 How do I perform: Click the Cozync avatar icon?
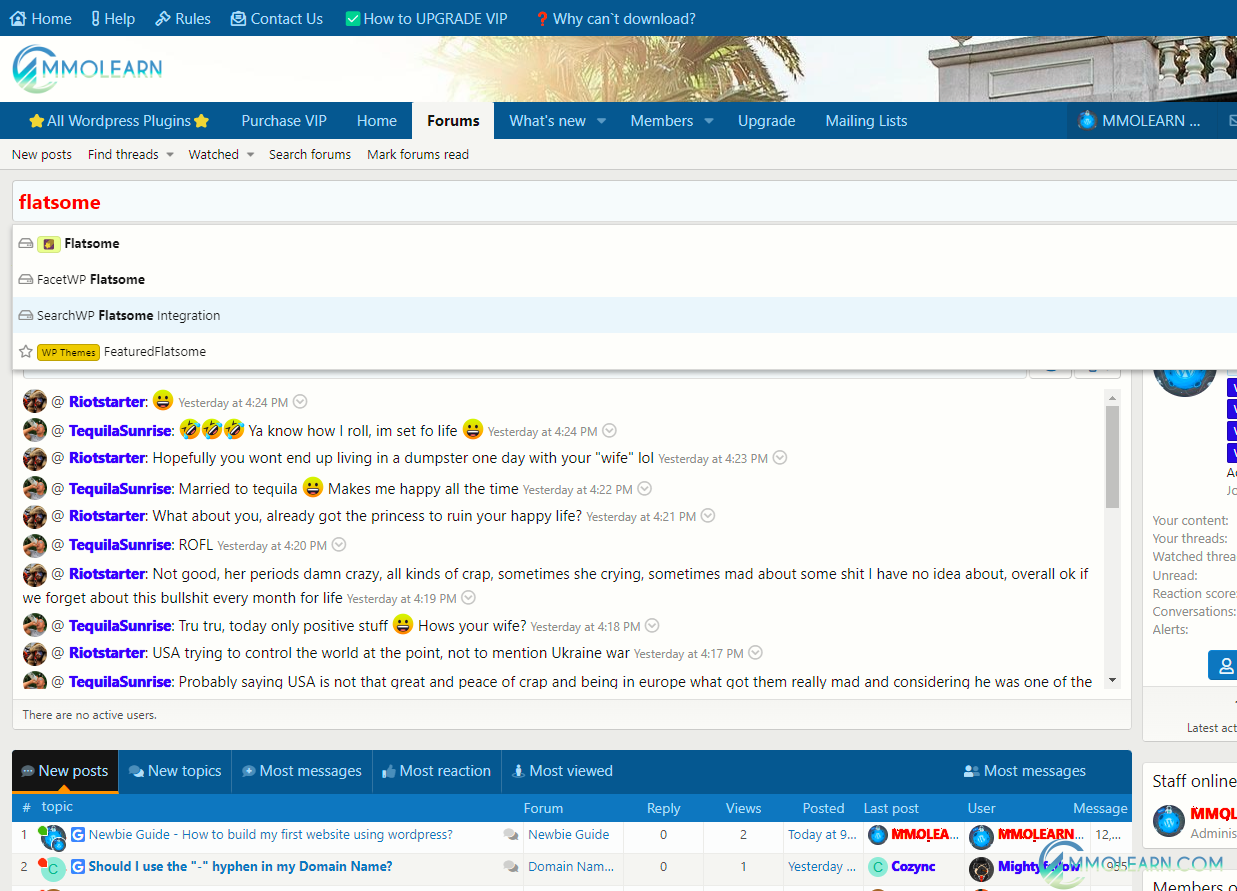877,866
